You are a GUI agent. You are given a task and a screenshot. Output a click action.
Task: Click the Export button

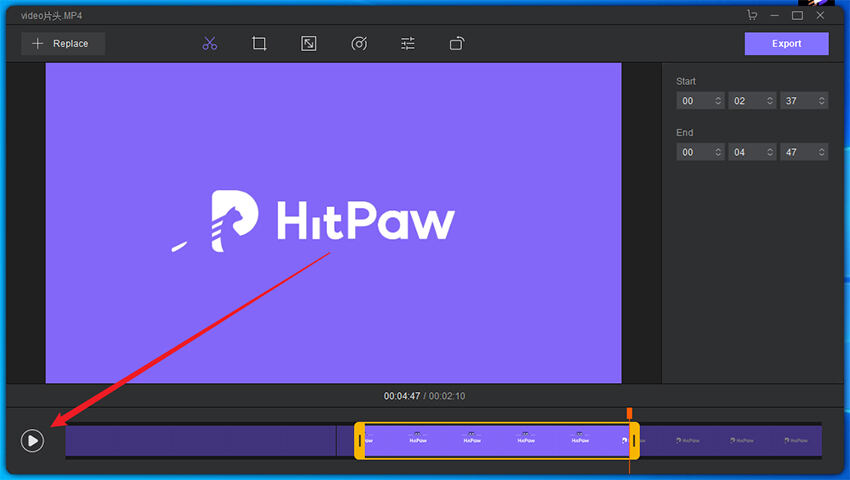point(786,43)
